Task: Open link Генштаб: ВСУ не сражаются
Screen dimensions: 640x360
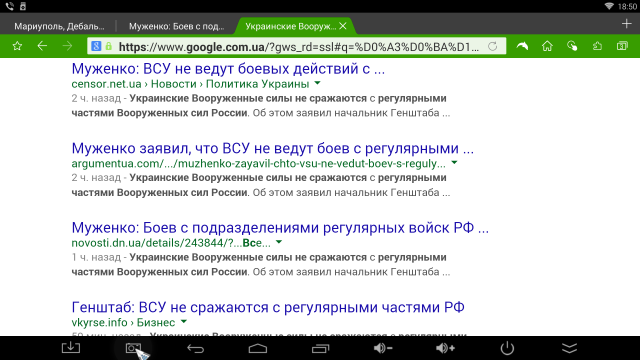Action: [x=268, y=307]
